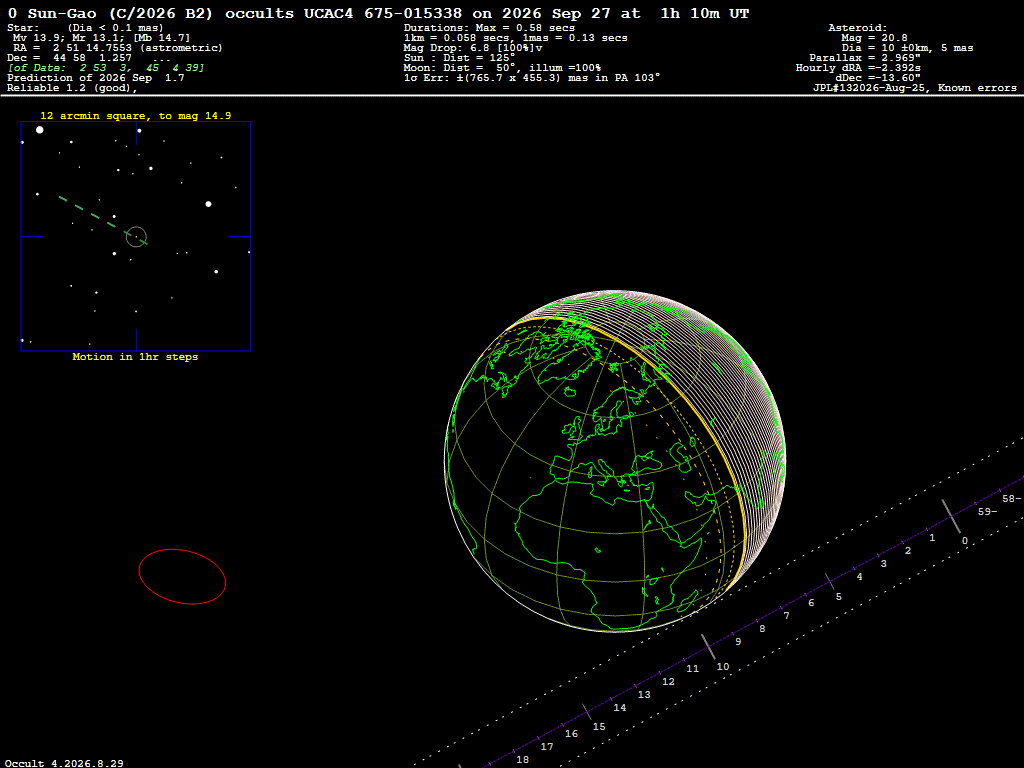1024x768 pixels.
Task: Click time marker 10 on shadow path
Action: [x=722, y=667]
